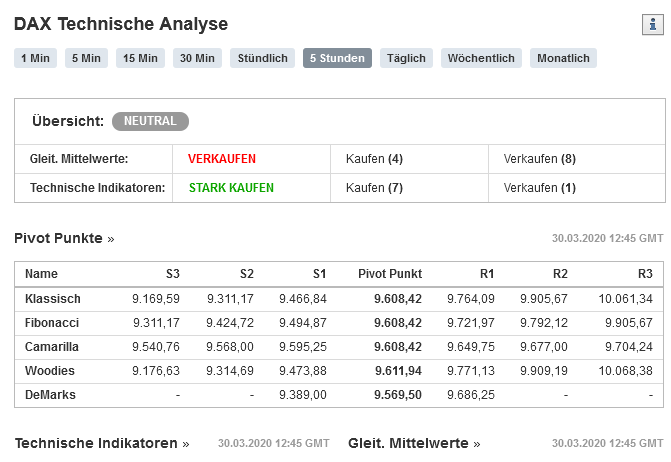Click the info icon near the title
Viewport: 671px width, 462px height.
pyautogui.click(x=653, y=24)
